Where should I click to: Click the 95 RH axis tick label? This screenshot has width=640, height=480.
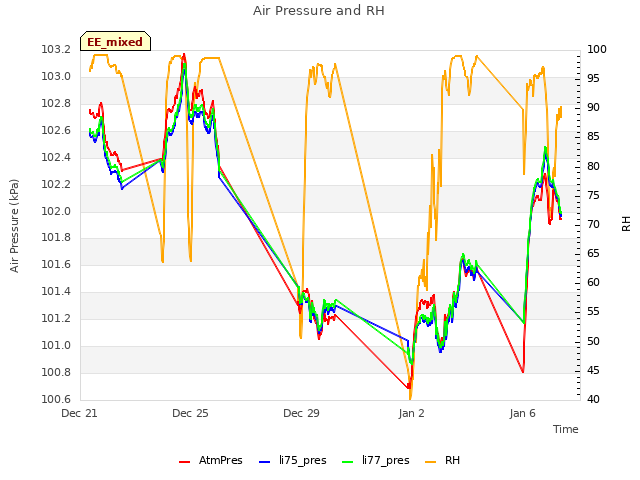point(593,78)
